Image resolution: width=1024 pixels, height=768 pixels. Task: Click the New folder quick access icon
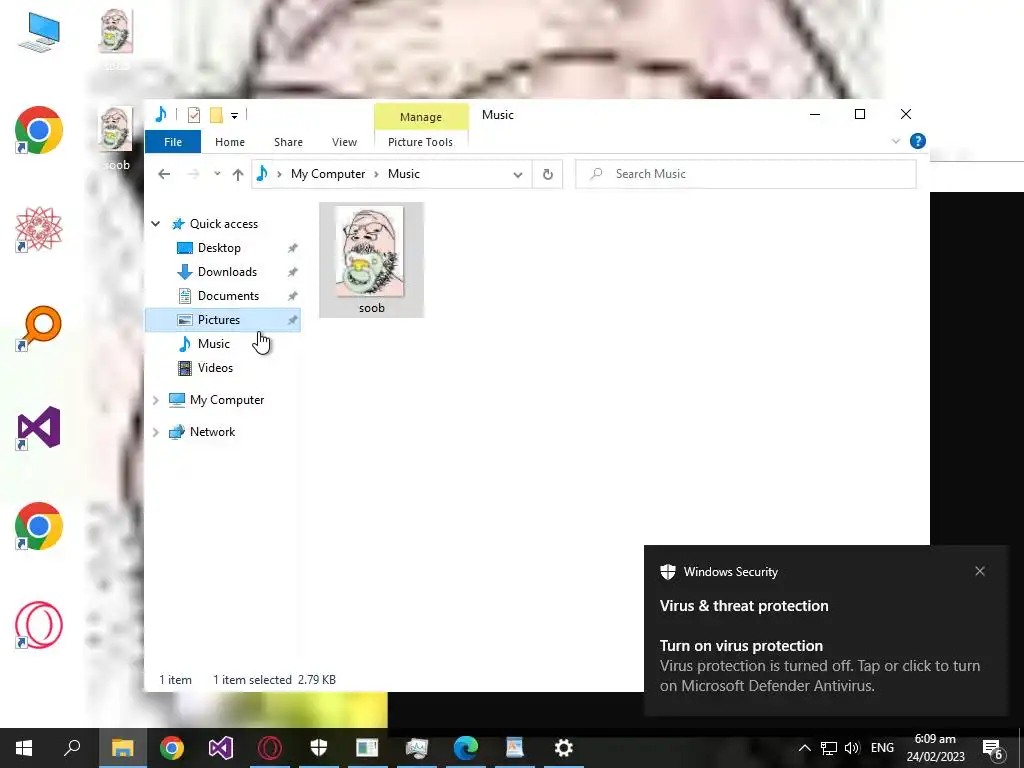(216, 115)
